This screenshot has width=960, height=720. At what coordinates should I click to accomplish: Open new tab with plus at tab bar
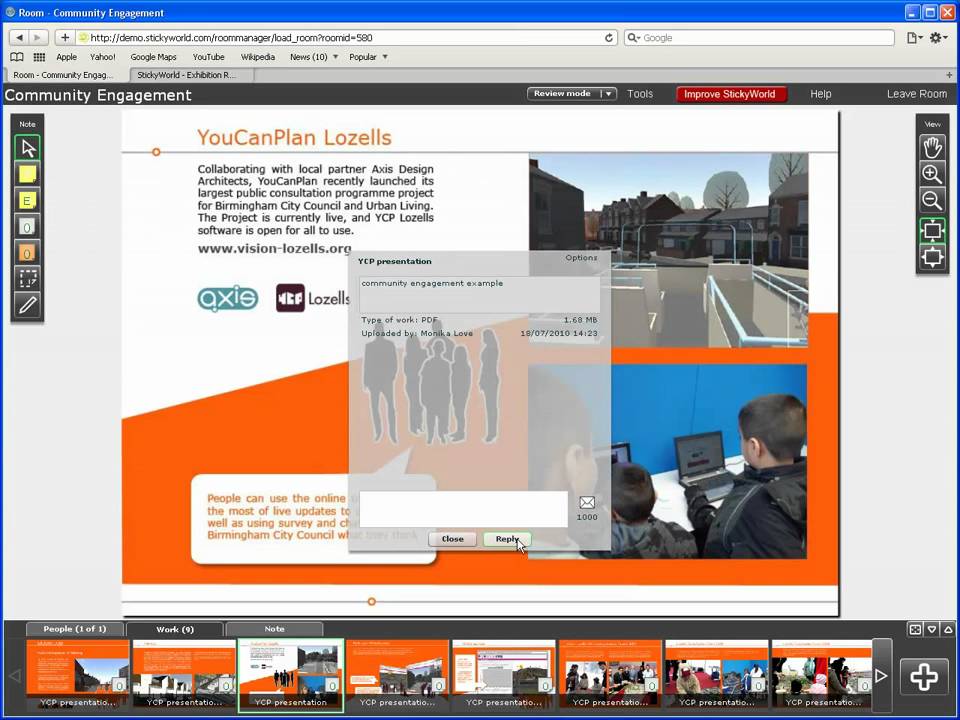(x=950, y=75)
